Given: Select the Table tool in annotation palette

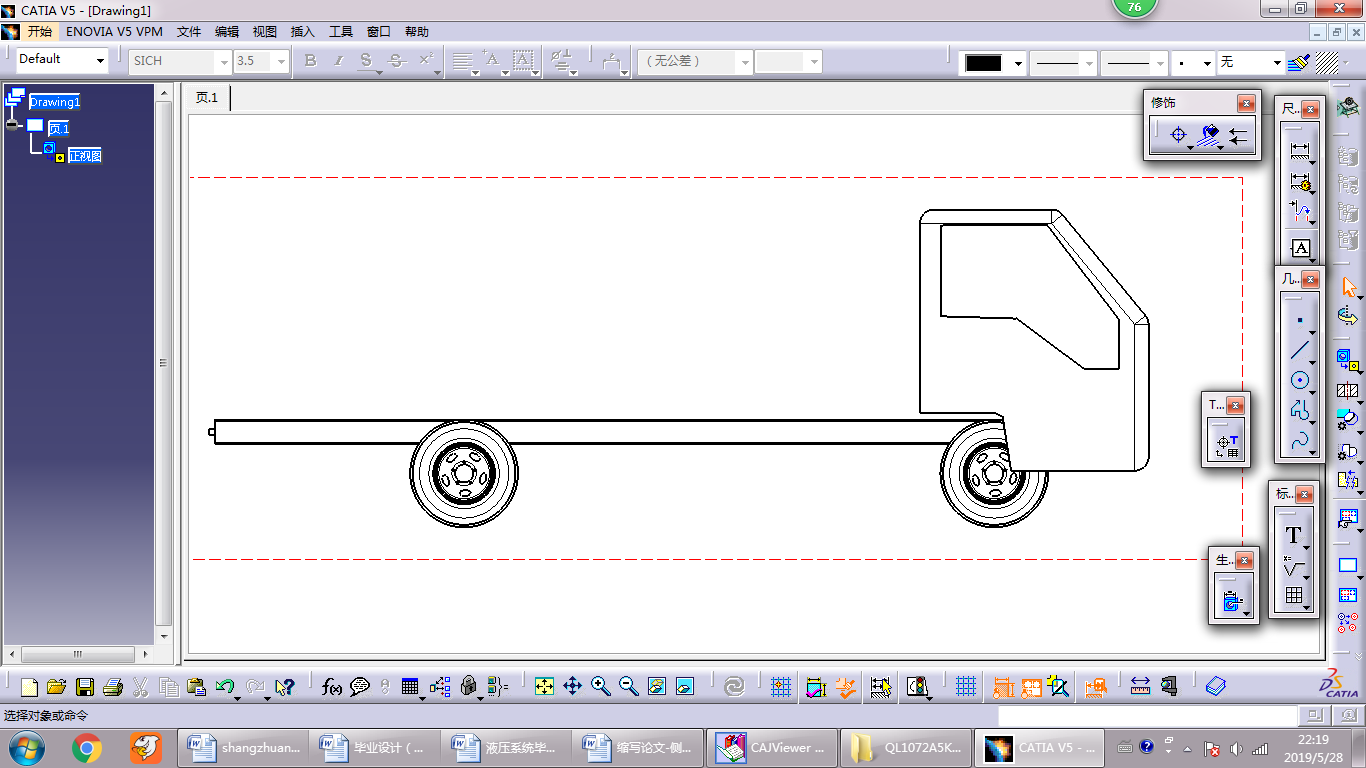Looking at the screenshot, I should click(1294, 596).
